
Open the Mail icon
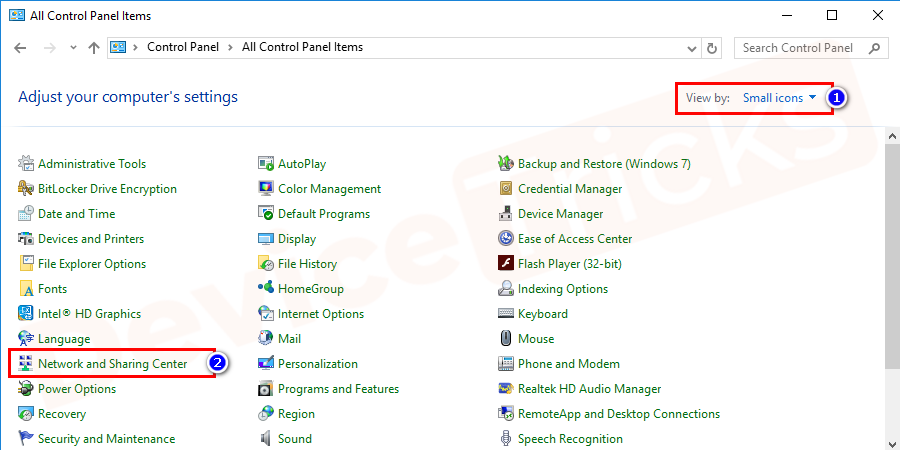[266, 339]
